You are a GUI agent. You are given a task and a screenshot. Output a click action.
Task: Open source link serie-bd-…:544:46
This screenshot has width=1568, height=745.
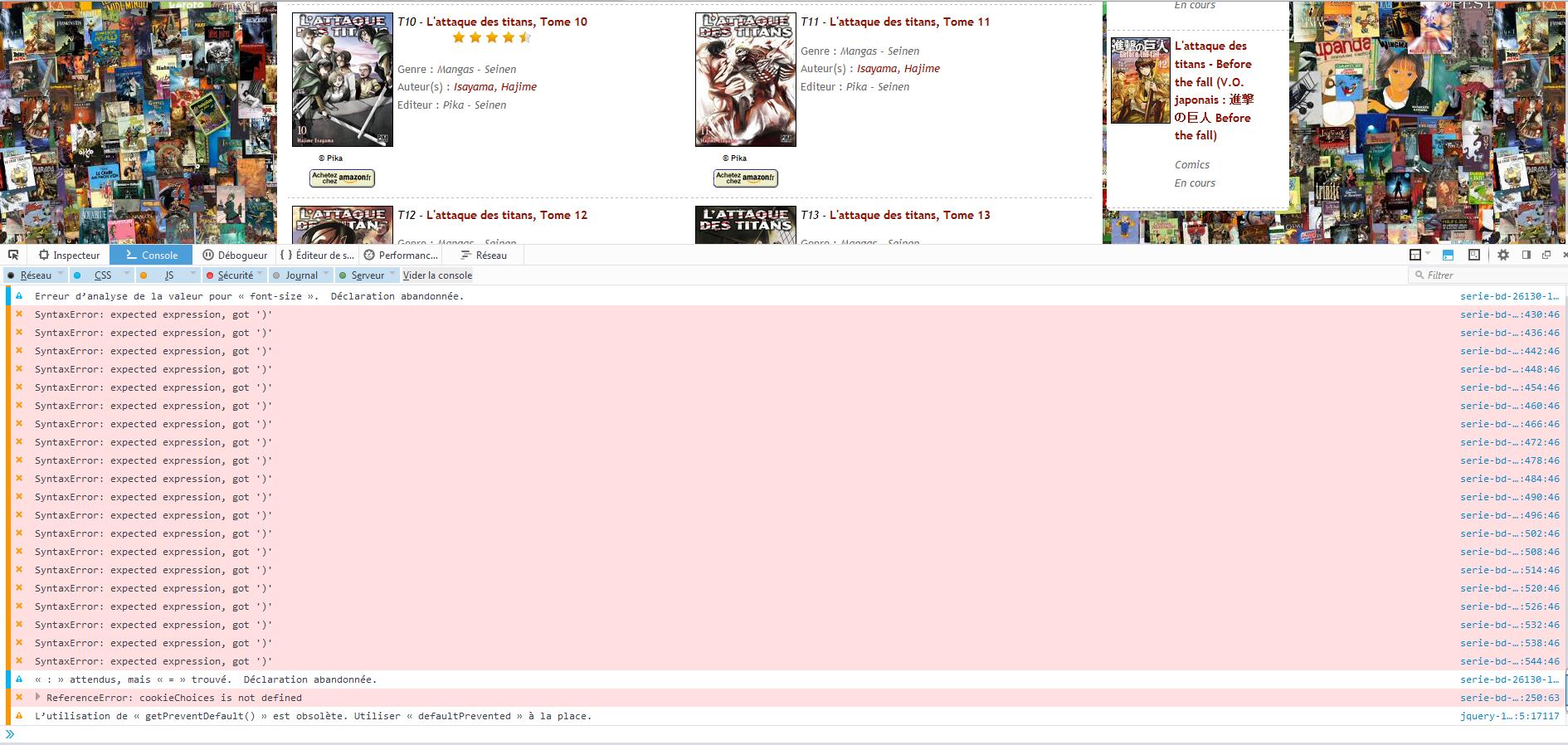point(1510,661)
